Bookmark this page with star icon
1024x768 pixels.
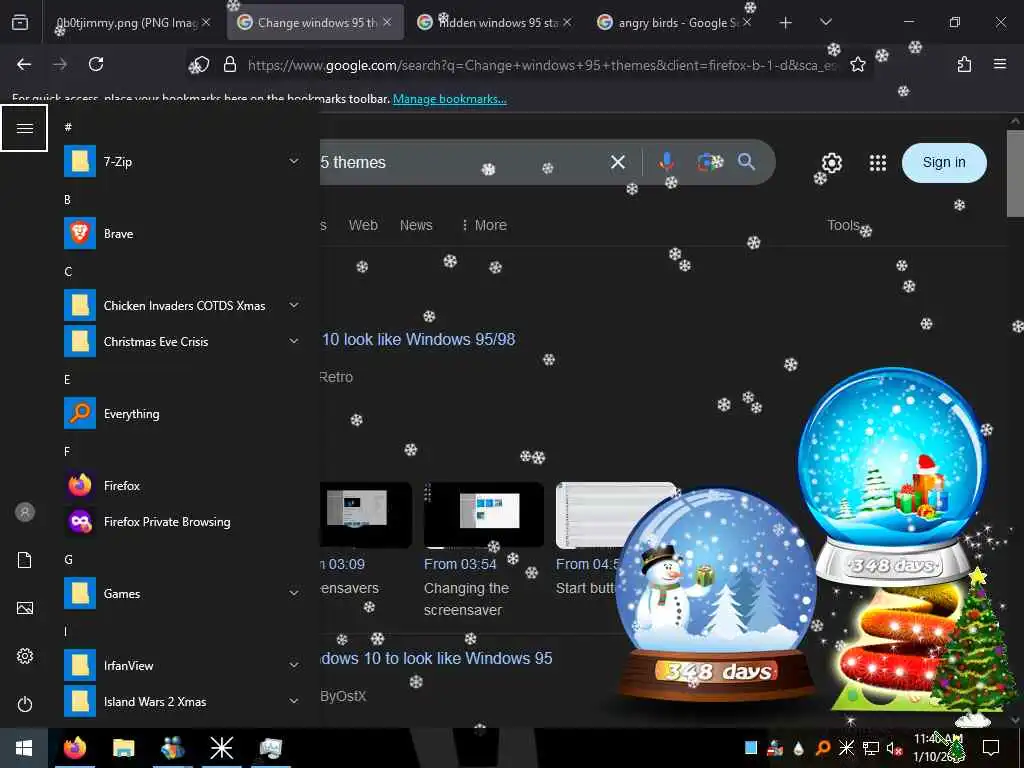tap(857, 64)
